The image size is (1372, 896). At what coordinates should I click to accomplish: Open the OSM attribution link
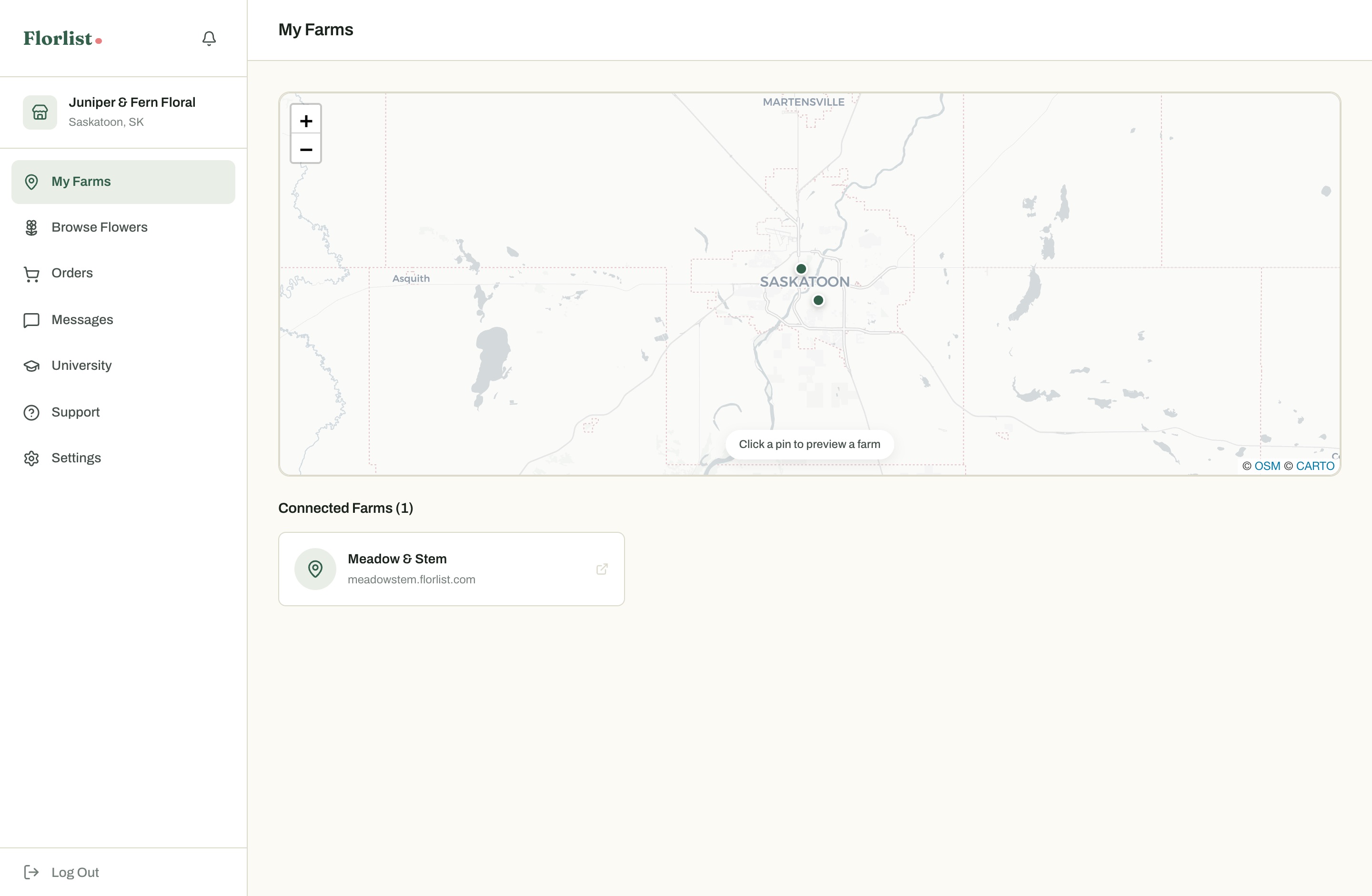click(1267, 466)
